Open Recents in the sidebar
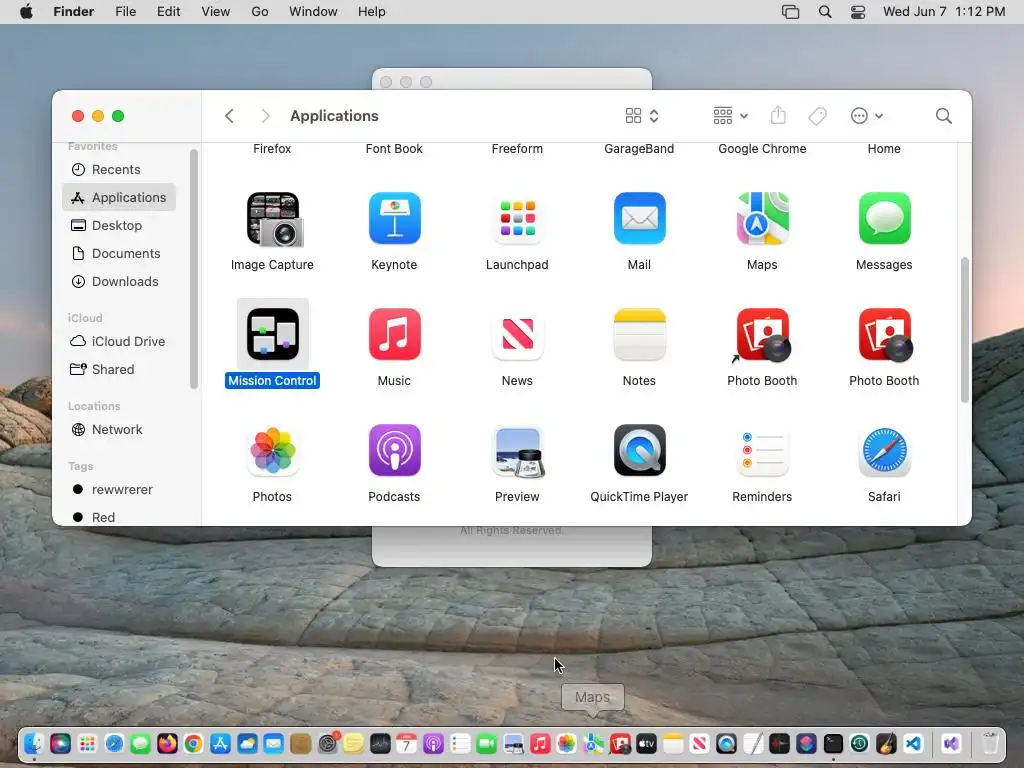 pos(119,170)
